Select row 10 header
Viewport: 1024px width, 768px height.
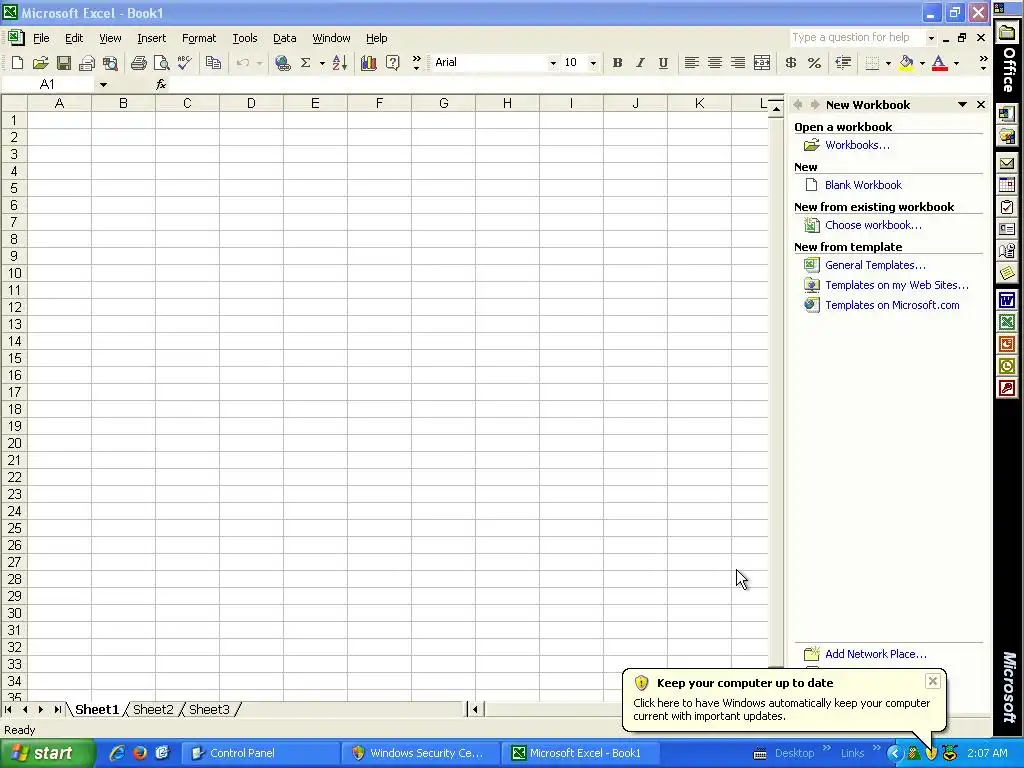14,273
